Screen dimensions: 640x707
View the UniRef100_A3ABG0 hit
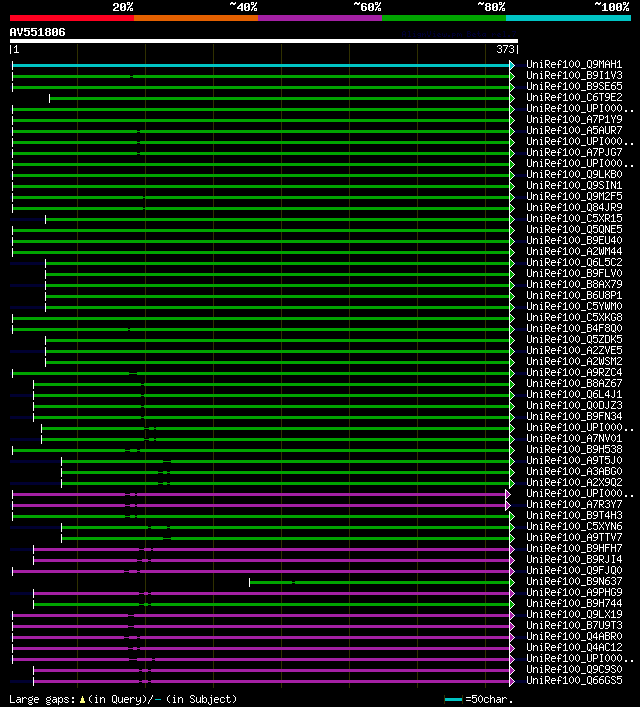point(574,472)
